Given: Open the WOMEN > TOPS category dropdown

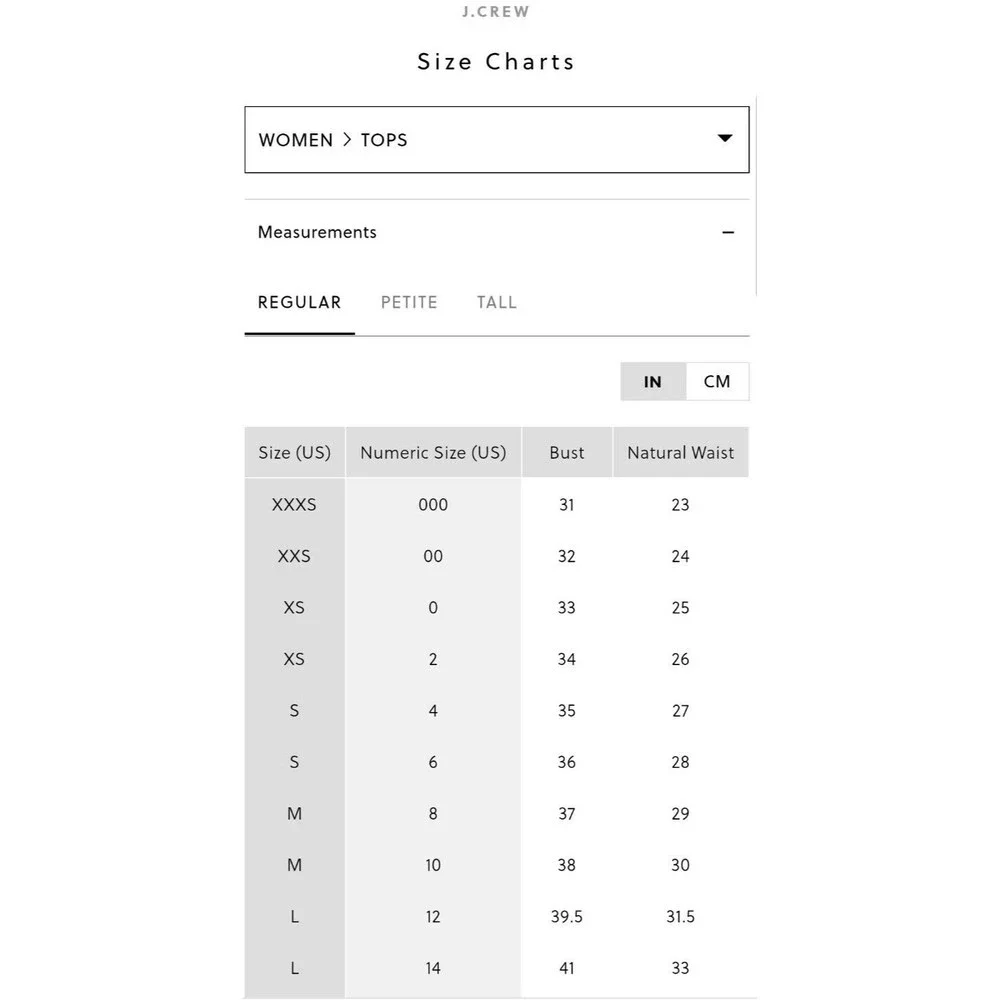Looking at the screenshot, I should pyautogui.click(x=497, y=140).
